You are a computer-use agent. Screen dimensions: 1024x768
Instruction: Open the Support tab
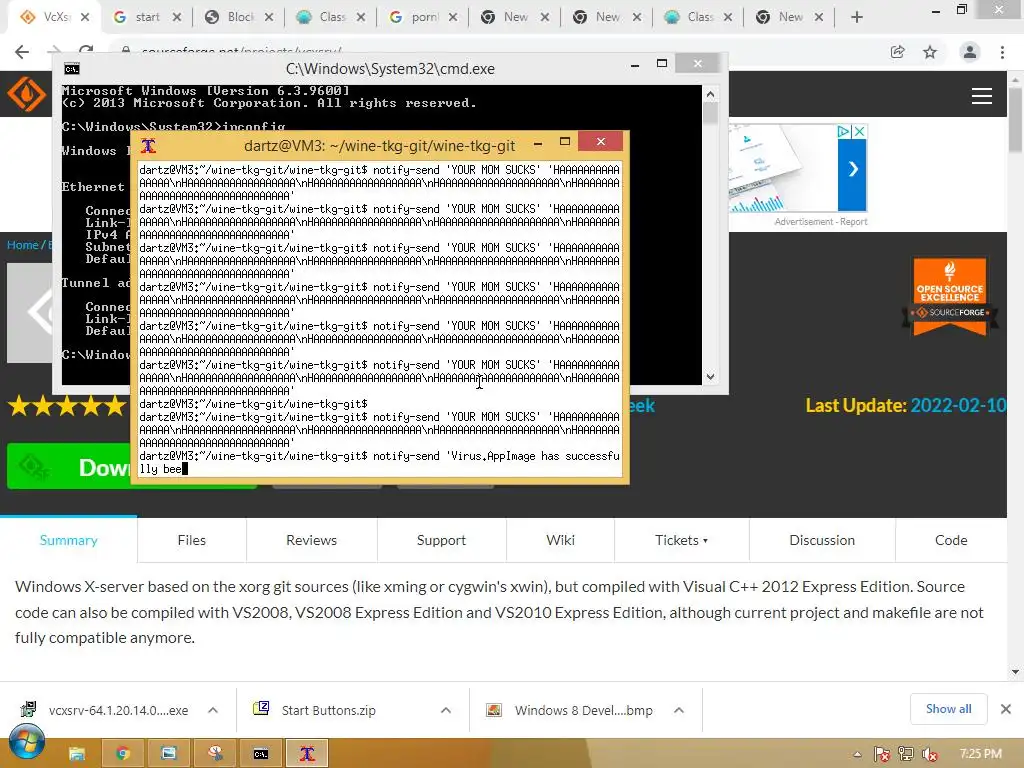(x=441, y=540)
